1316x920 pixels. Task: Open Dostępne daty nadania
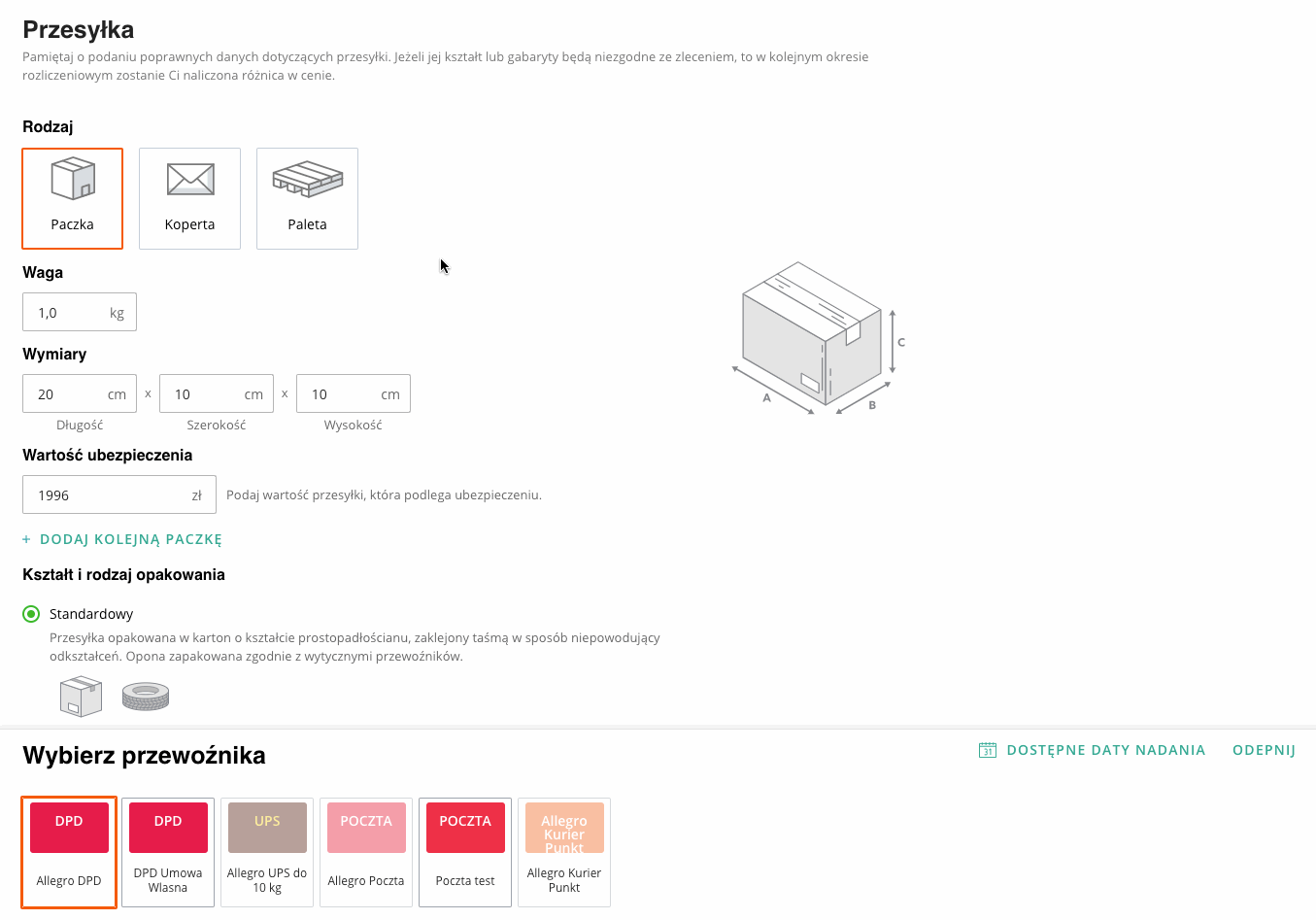[1105, 750]
